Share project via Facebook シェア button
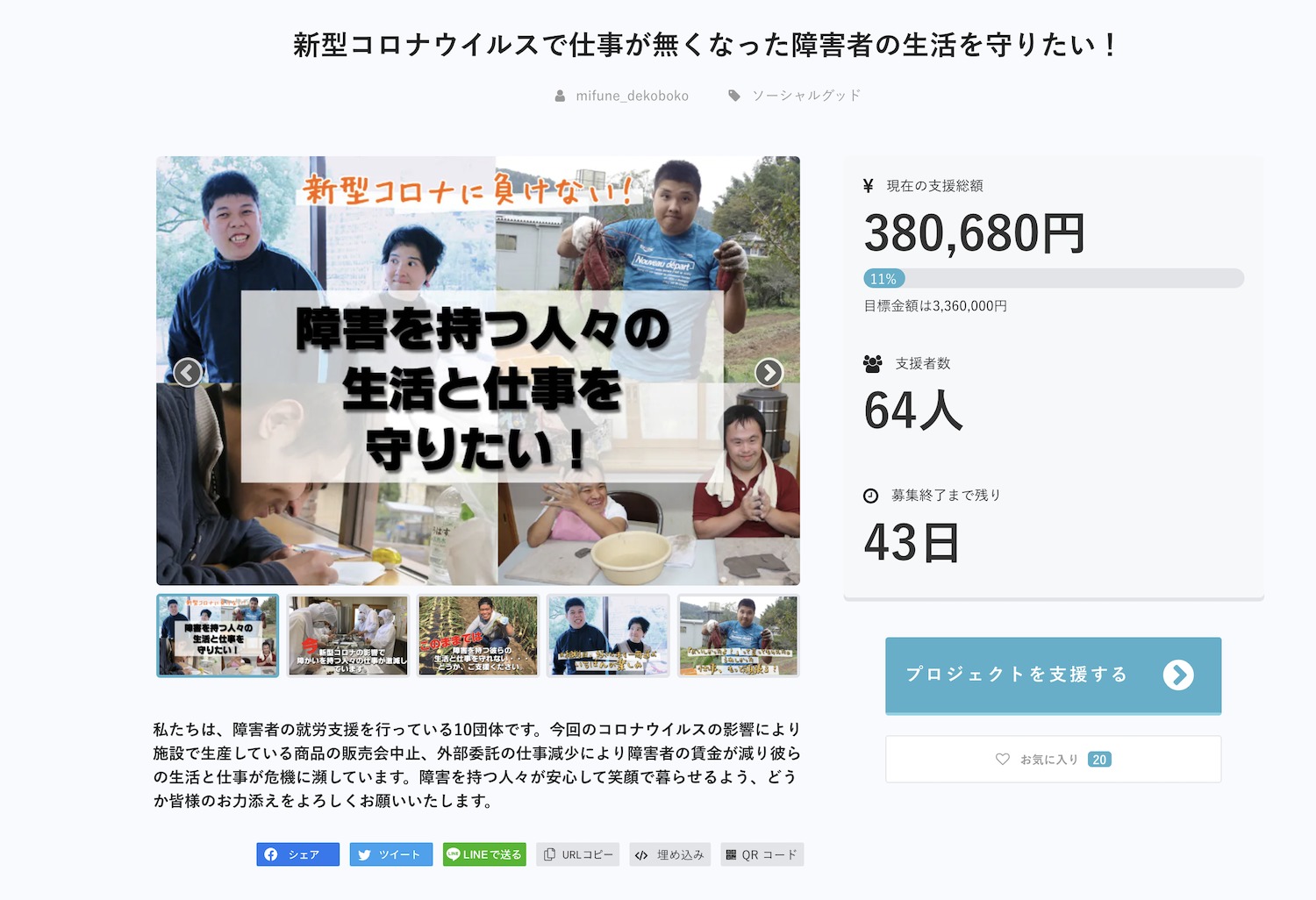This screenshot has width=1316, height=900. (x=297, y=854)
